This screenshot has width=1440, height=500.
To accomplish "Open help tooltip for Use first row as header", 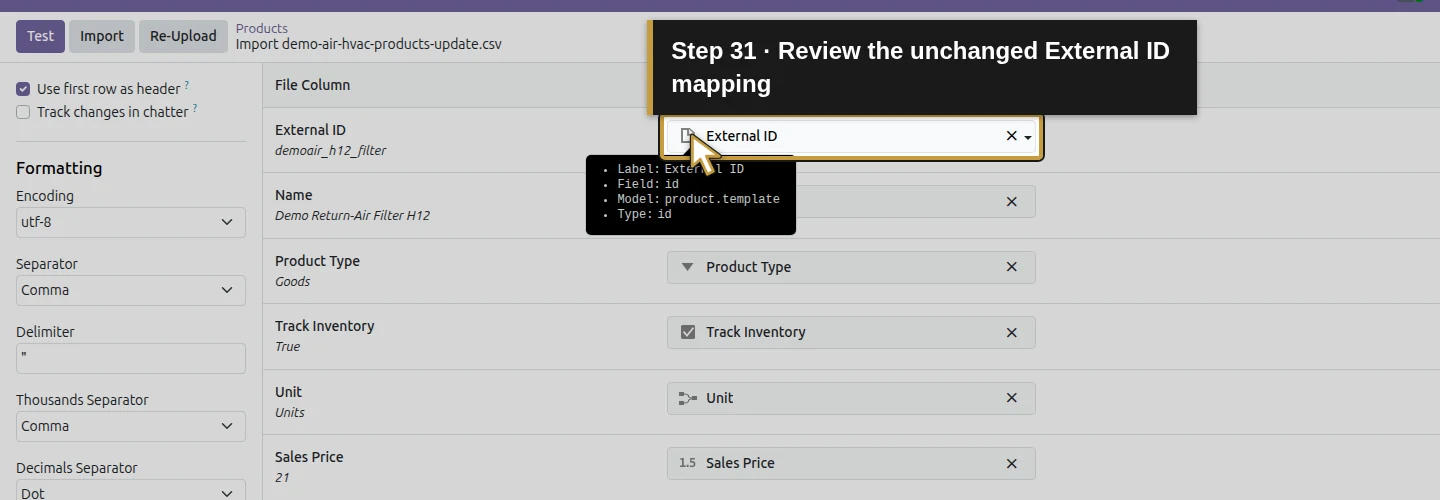I will click(187, 85).
